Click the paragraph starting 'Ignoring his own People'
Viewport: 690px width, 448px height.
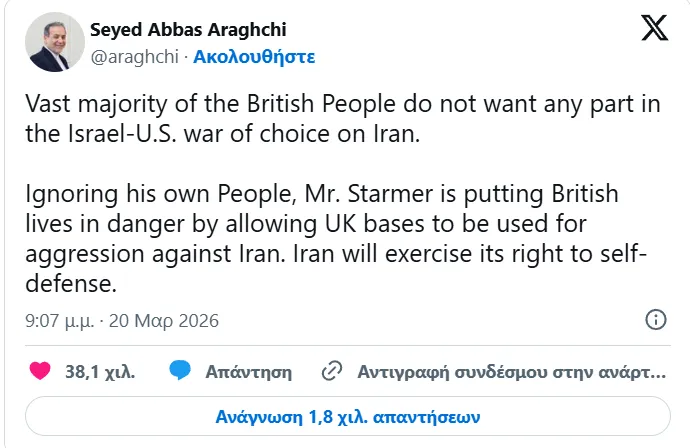tap(330, 238)
